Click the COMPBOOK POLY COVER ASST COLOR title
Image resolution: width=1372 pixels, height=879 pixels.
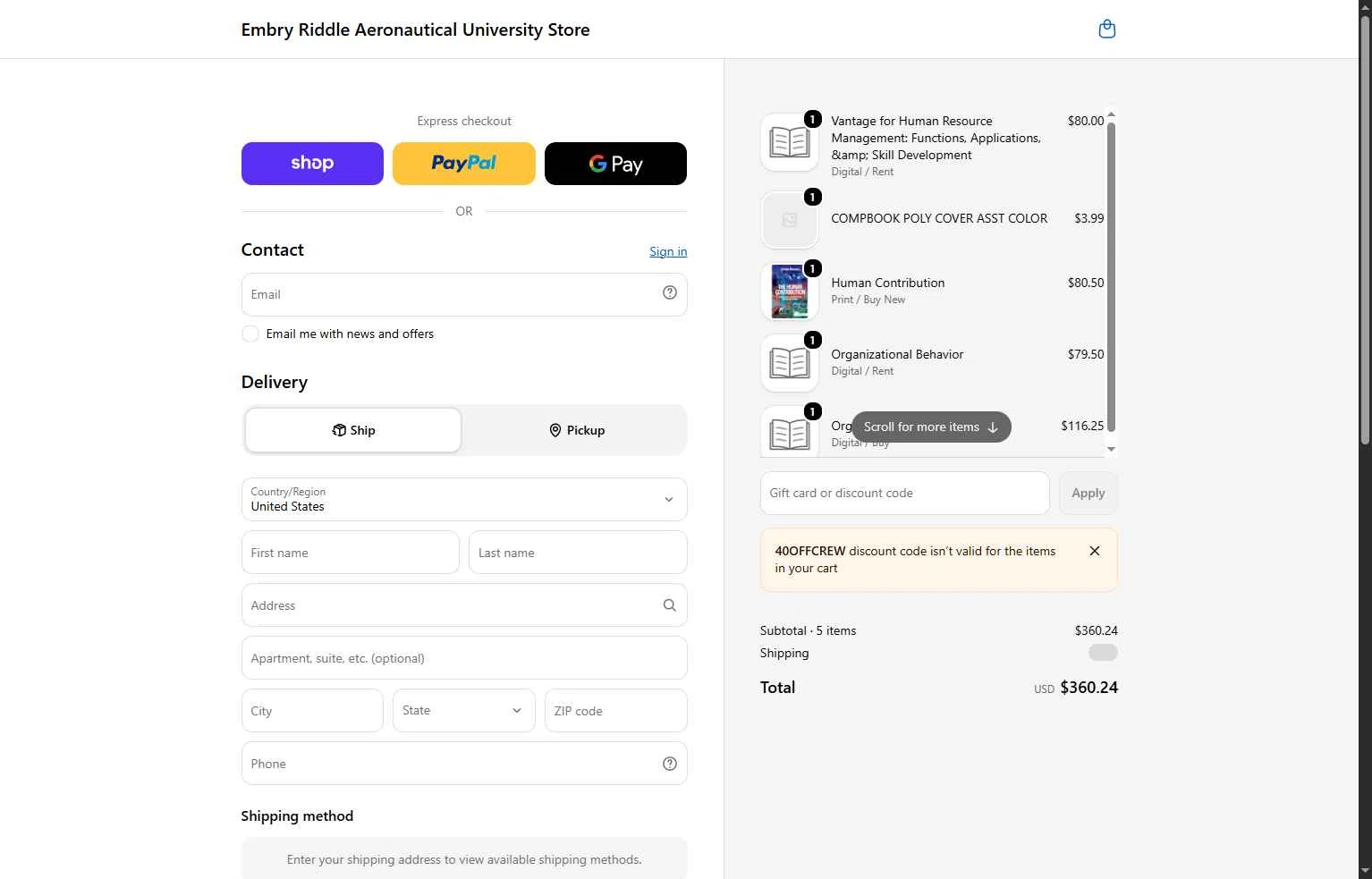tap(939, 218)
